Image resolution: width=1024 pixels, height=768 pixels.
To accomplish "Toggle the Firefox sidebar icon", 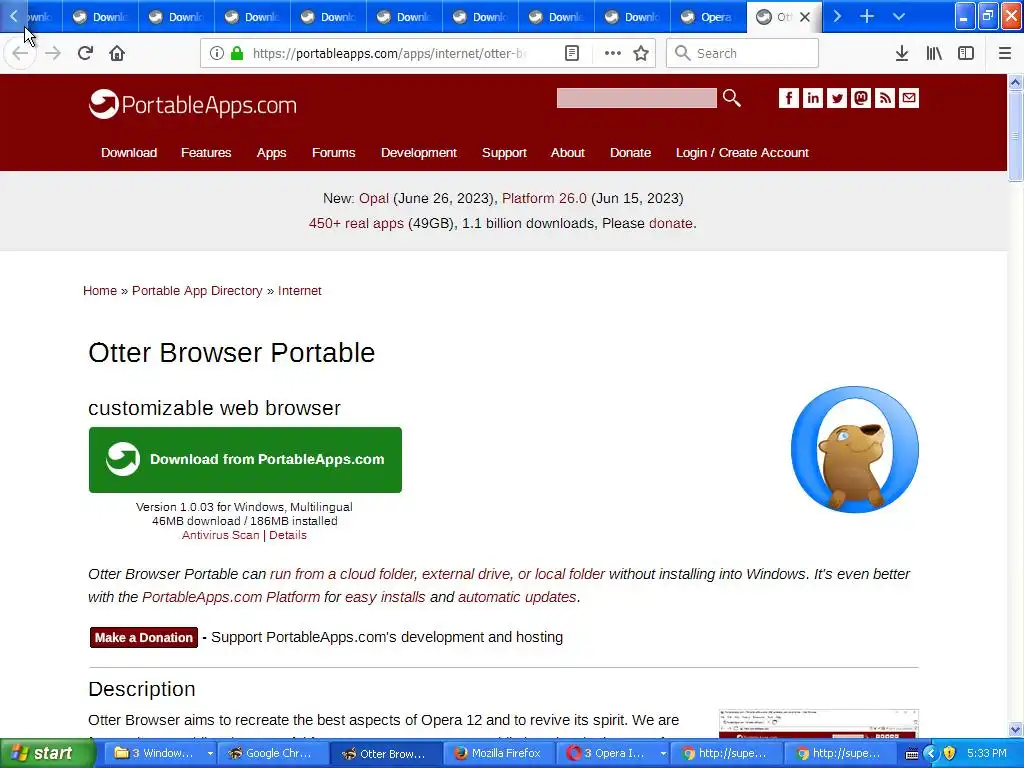I will coord(966,54).
